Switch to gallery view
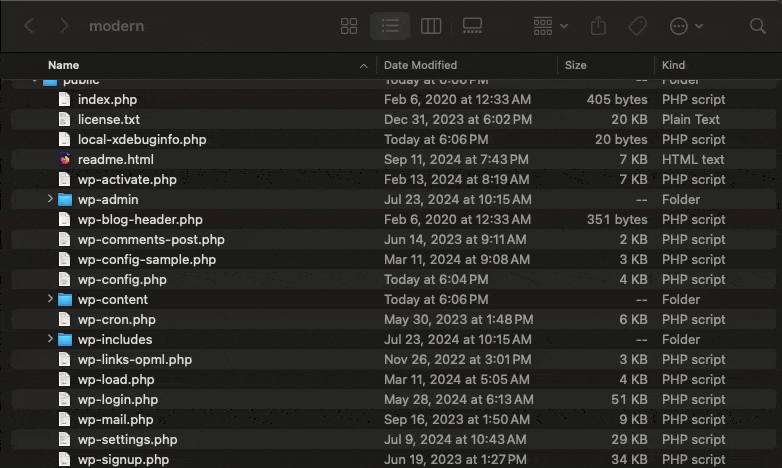782x468 pixels. 472,26
